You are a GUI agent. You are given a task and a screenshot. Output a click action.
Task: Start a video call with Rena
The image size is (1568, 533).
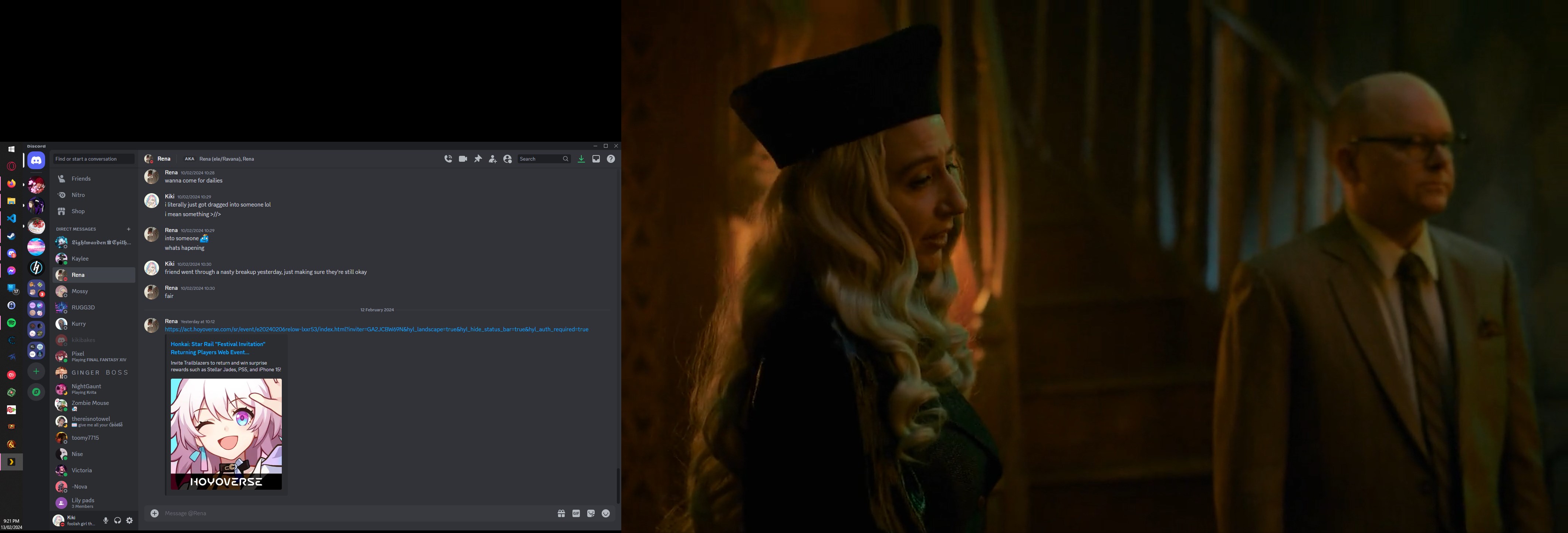pos(463,159)
